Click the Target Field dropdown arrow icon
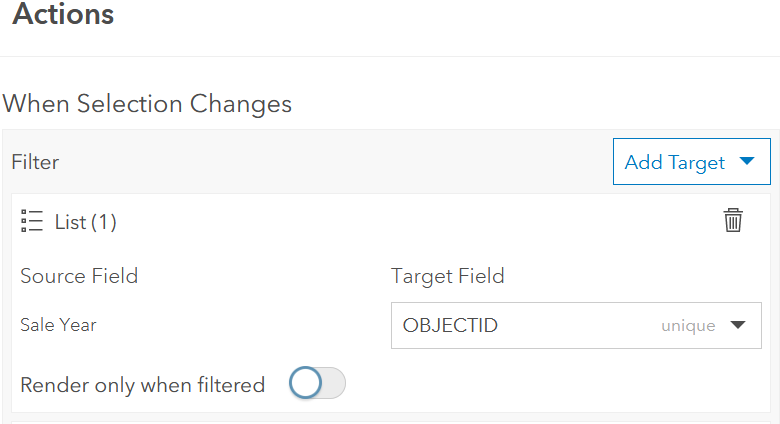The height and width of the screenshot is (424, 780). pos(738,325)
